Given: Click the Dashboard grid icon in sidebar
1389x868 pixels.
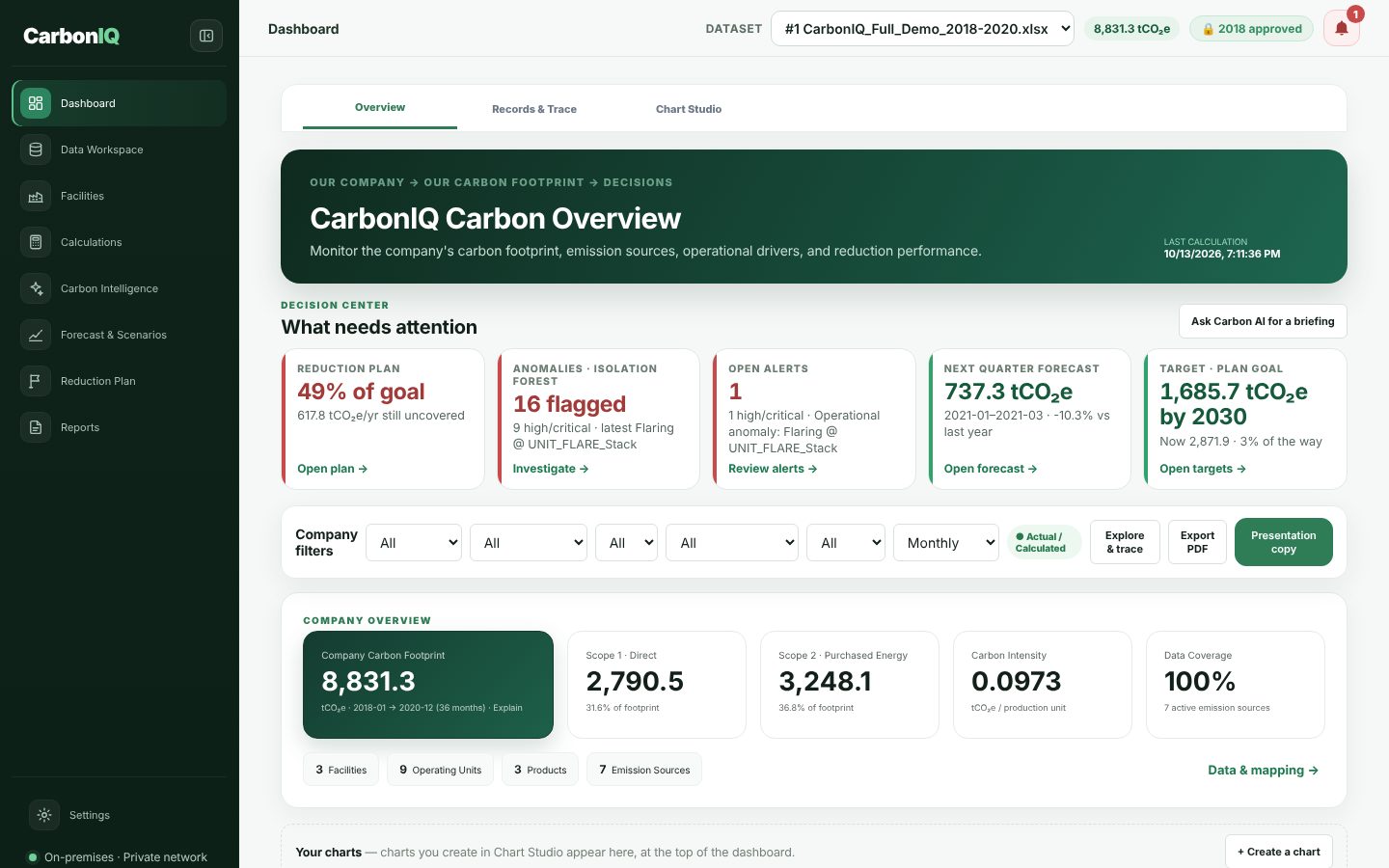Looking at the screenshot, I should click(36, 103).
